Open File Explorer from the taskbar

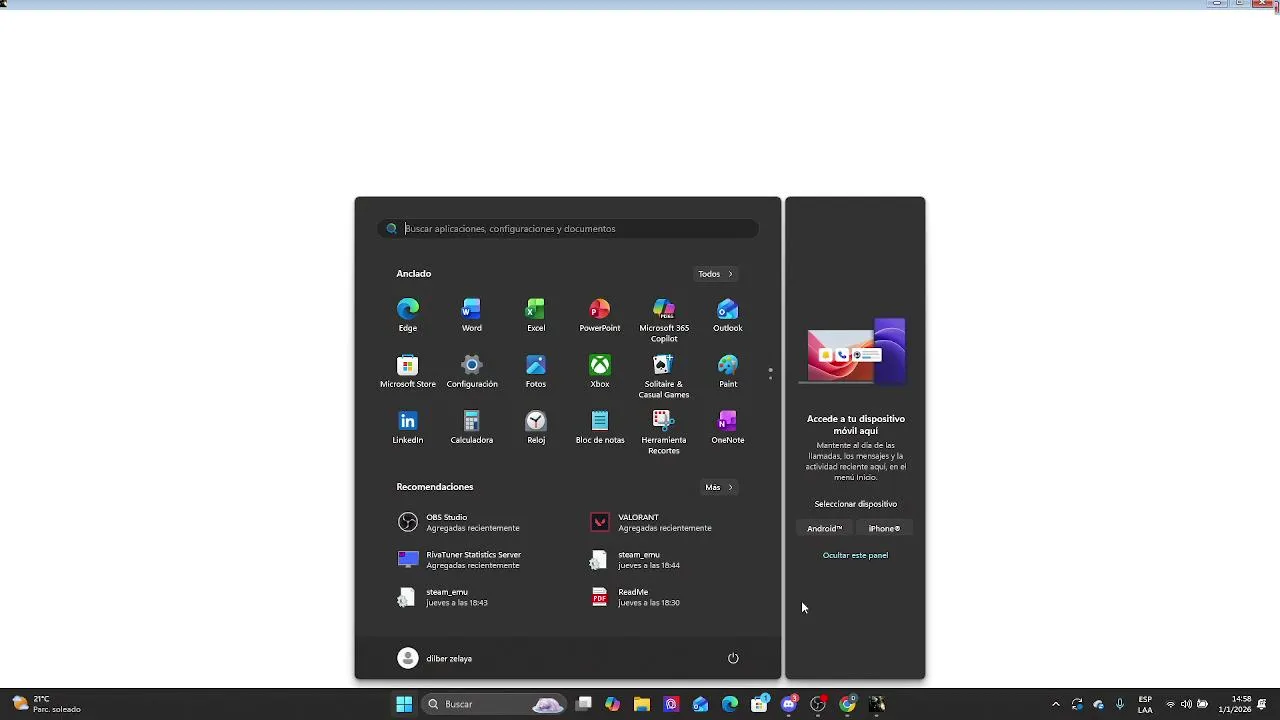[642, 704]
